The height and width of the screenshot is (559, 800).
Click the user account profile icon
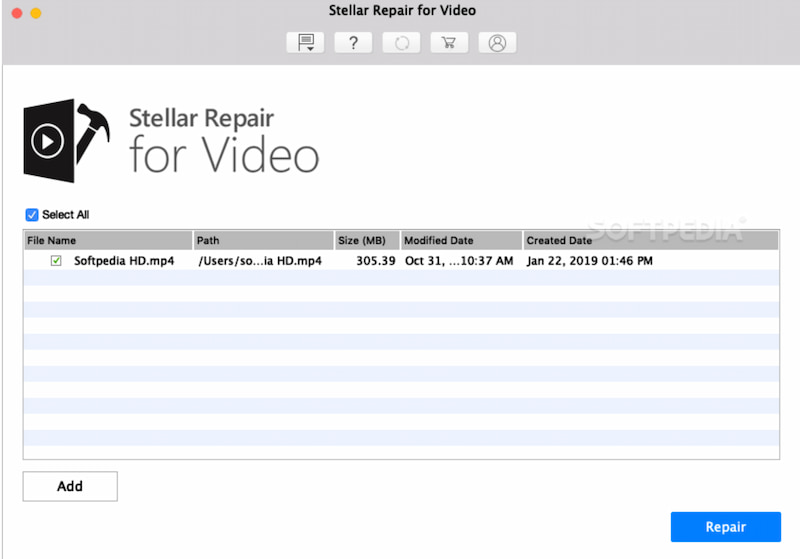tap(497, 43)
